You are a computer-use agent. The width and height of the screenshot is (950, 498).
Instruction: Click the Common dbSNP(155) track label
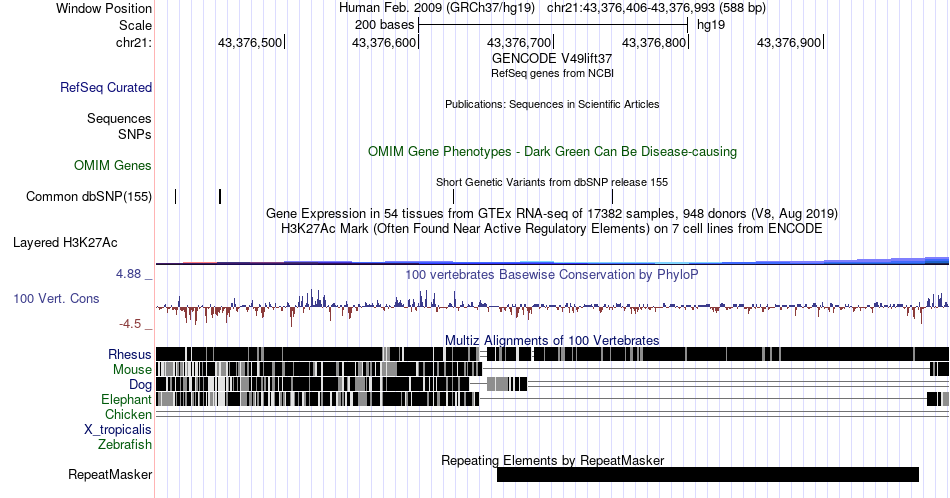tap(89, 196)
